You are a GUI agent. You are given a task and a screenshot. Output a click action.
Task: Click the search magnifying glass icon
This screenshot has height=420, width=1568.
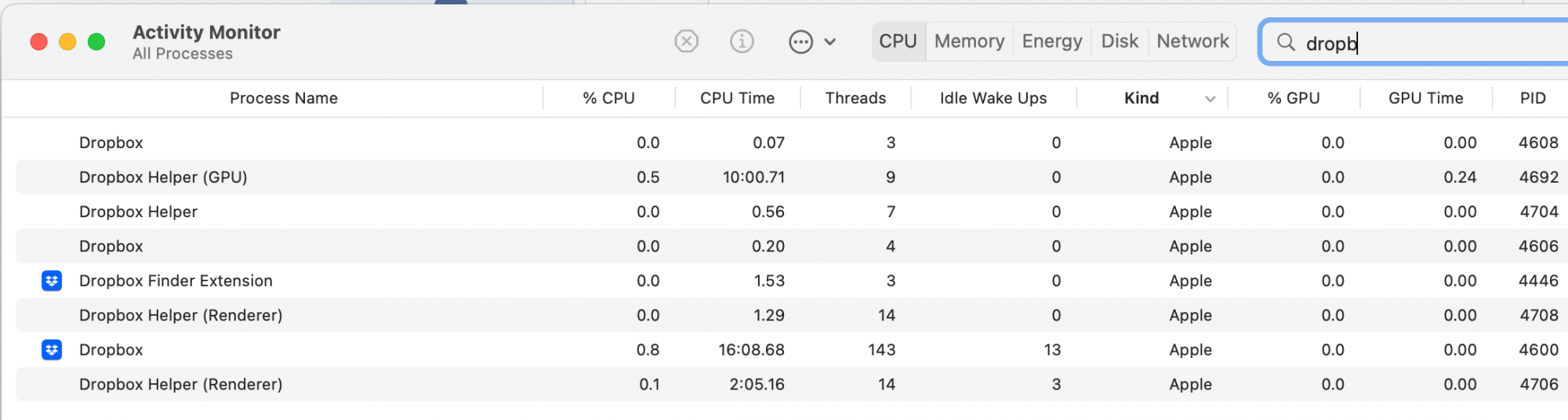(x=1286, y=42)
